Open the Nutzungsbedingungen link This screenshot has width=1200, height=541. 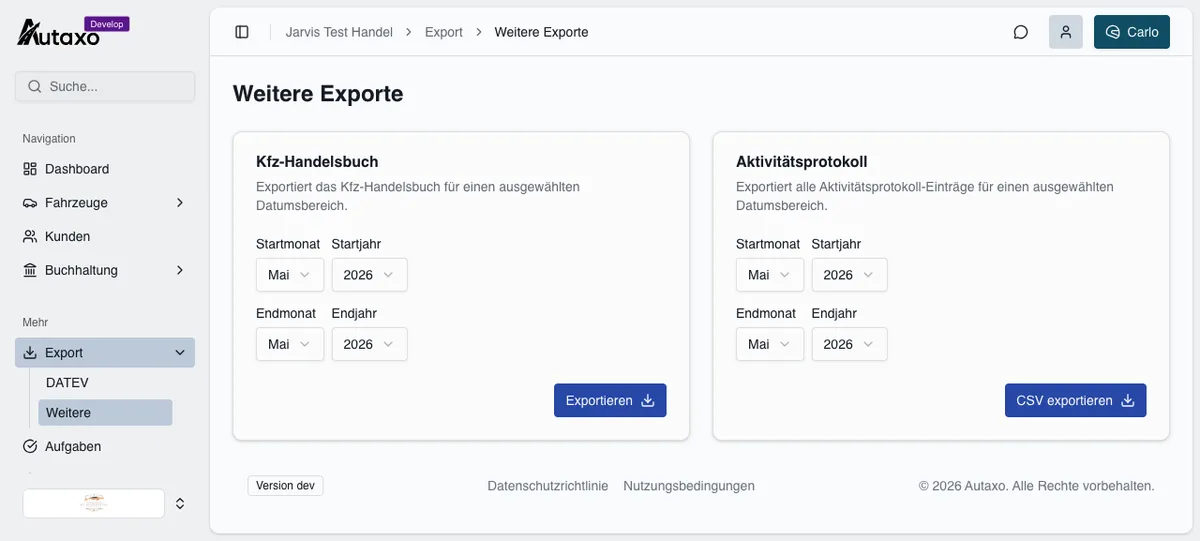tap(689, 486)
